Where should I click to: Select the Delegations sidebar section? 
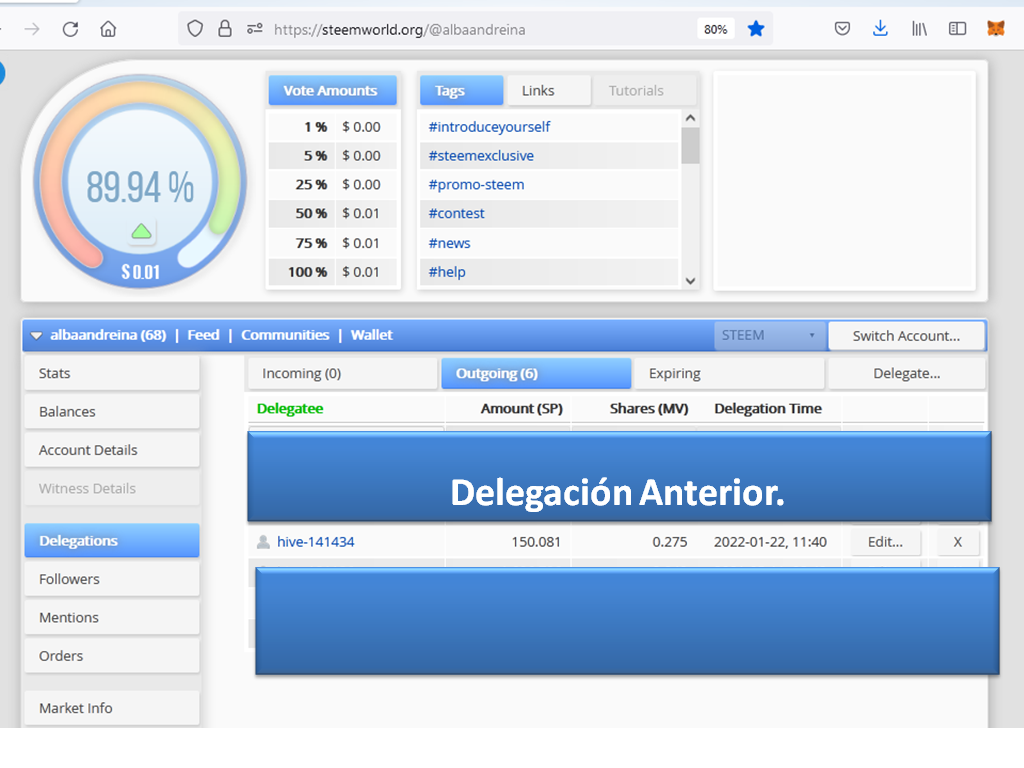112,541
